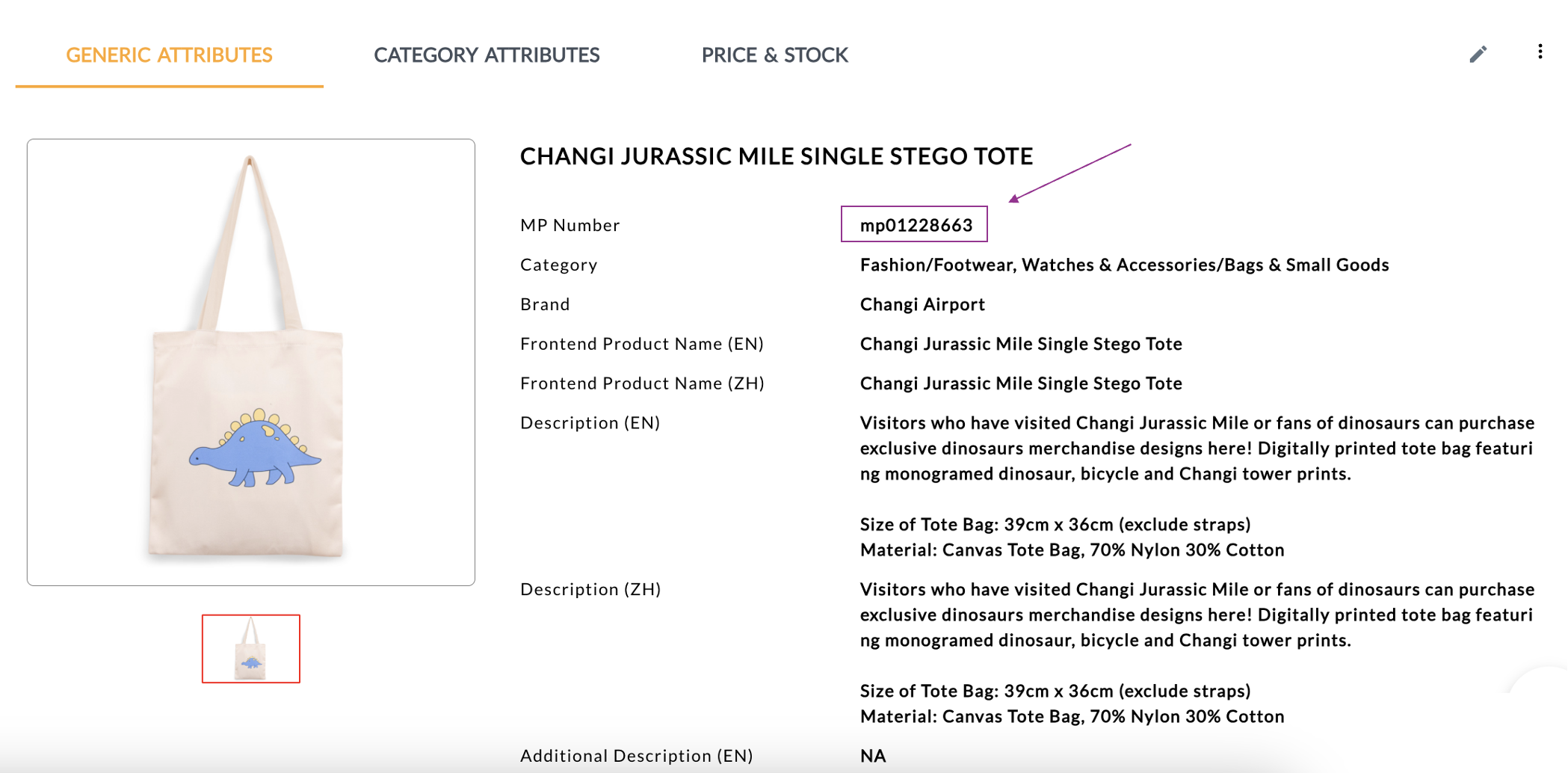
Task: Click the large tote bag product image
Action: click(x=251, y=362)
